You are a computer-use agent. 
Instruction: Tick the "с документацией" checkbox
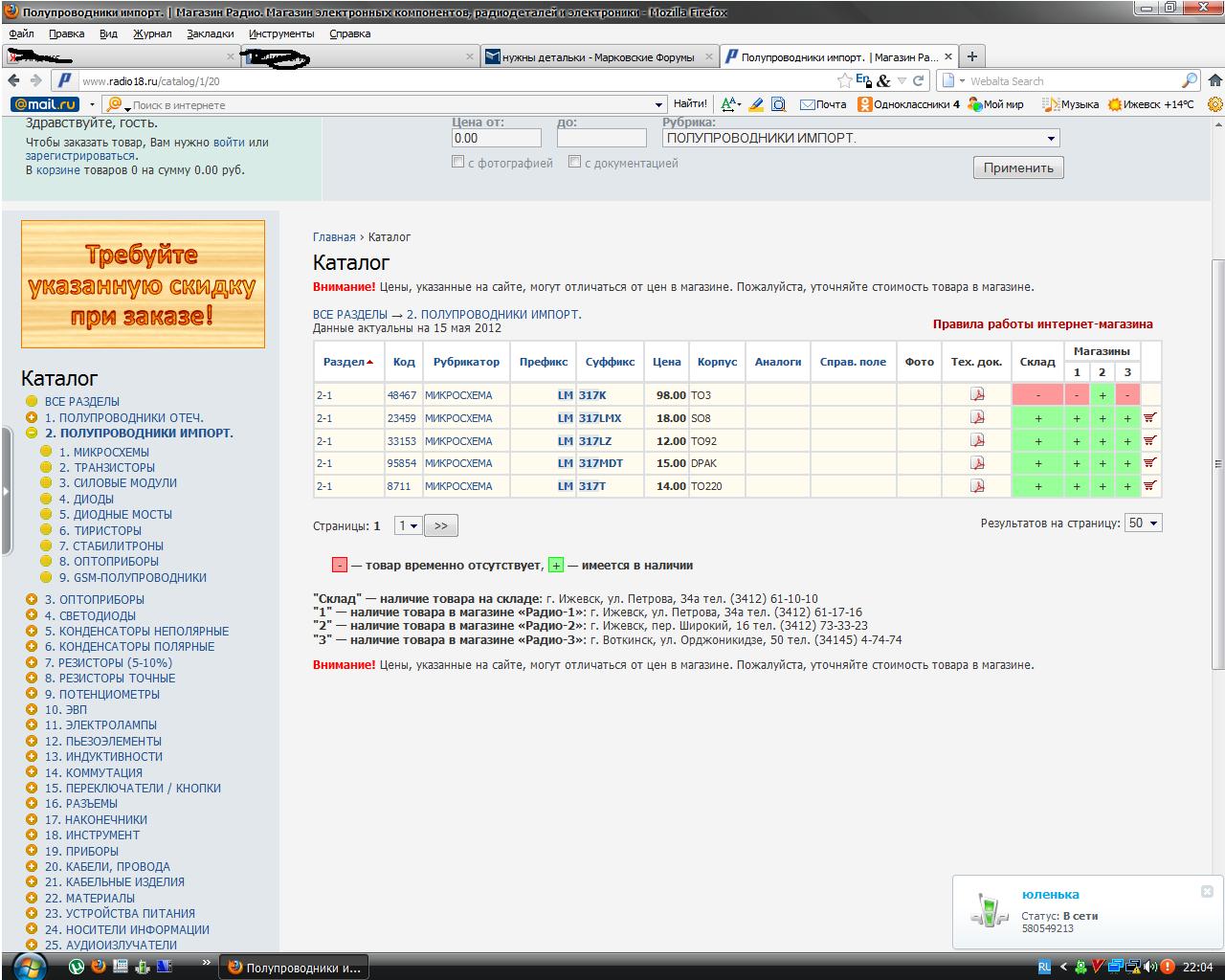[574, 162]
